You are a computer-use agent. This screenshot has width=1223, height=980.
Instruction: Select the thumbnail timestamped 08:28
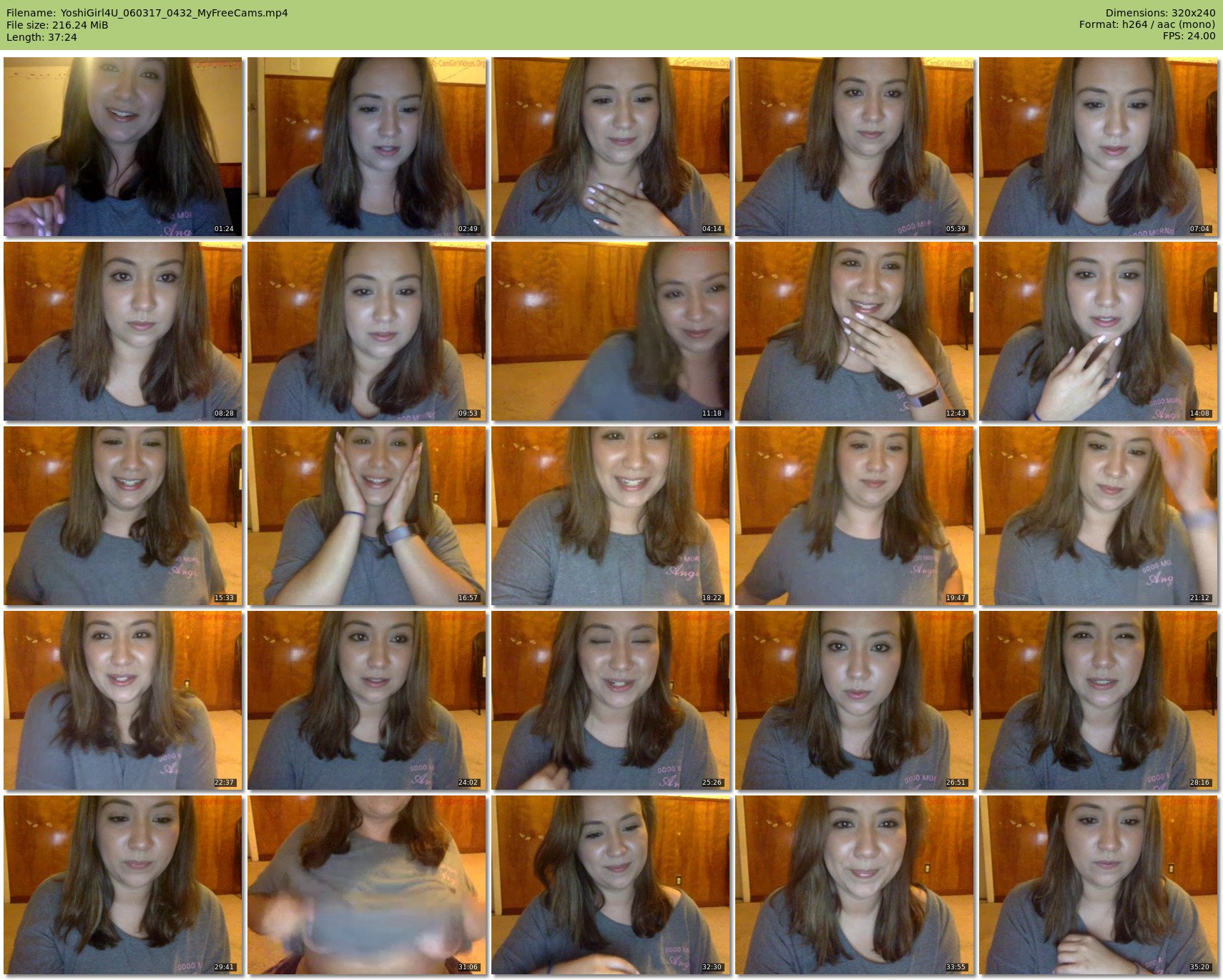pos(123,331)
